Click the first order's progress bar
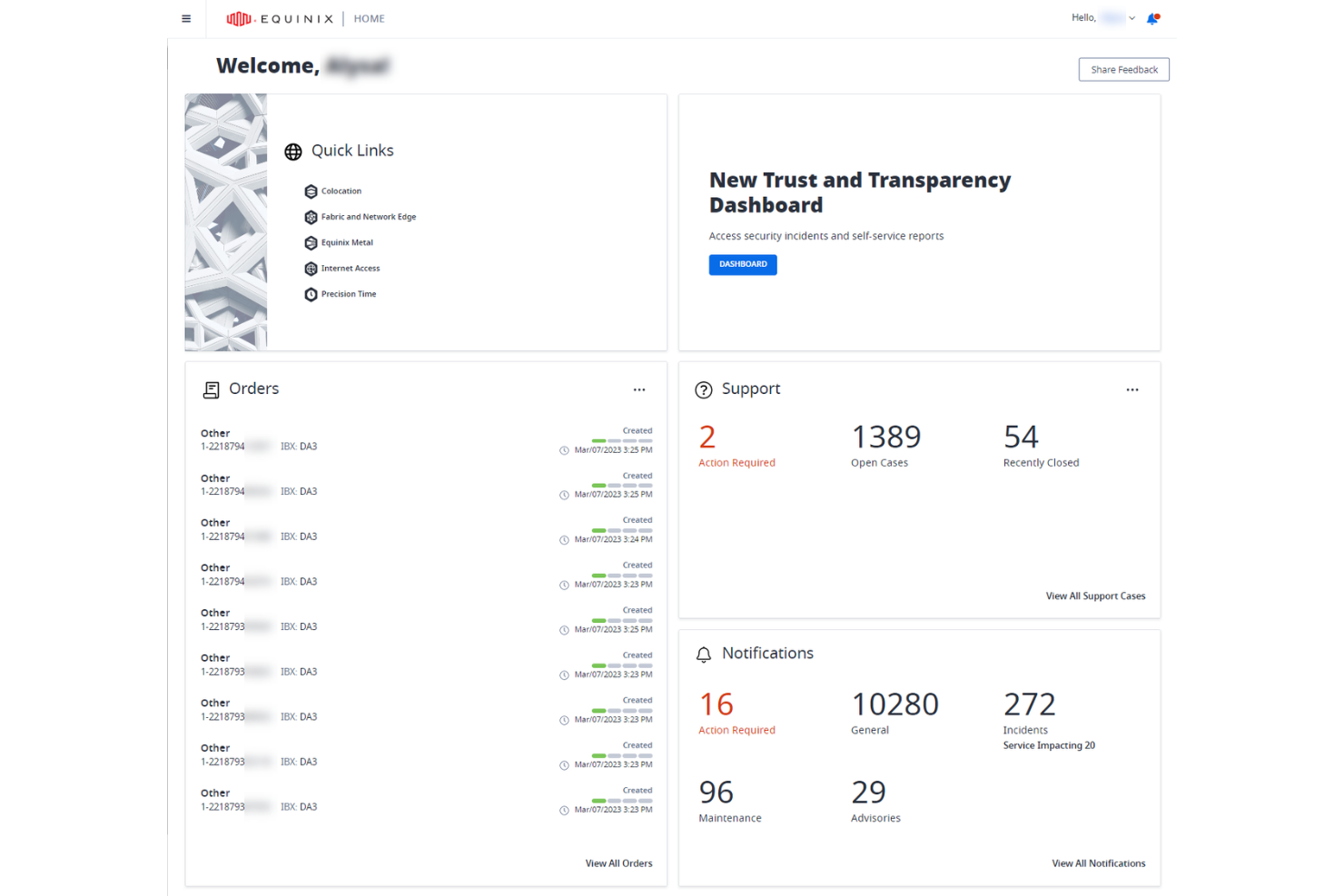This screenshot has height=896, width=1344. tap(621, 441)
